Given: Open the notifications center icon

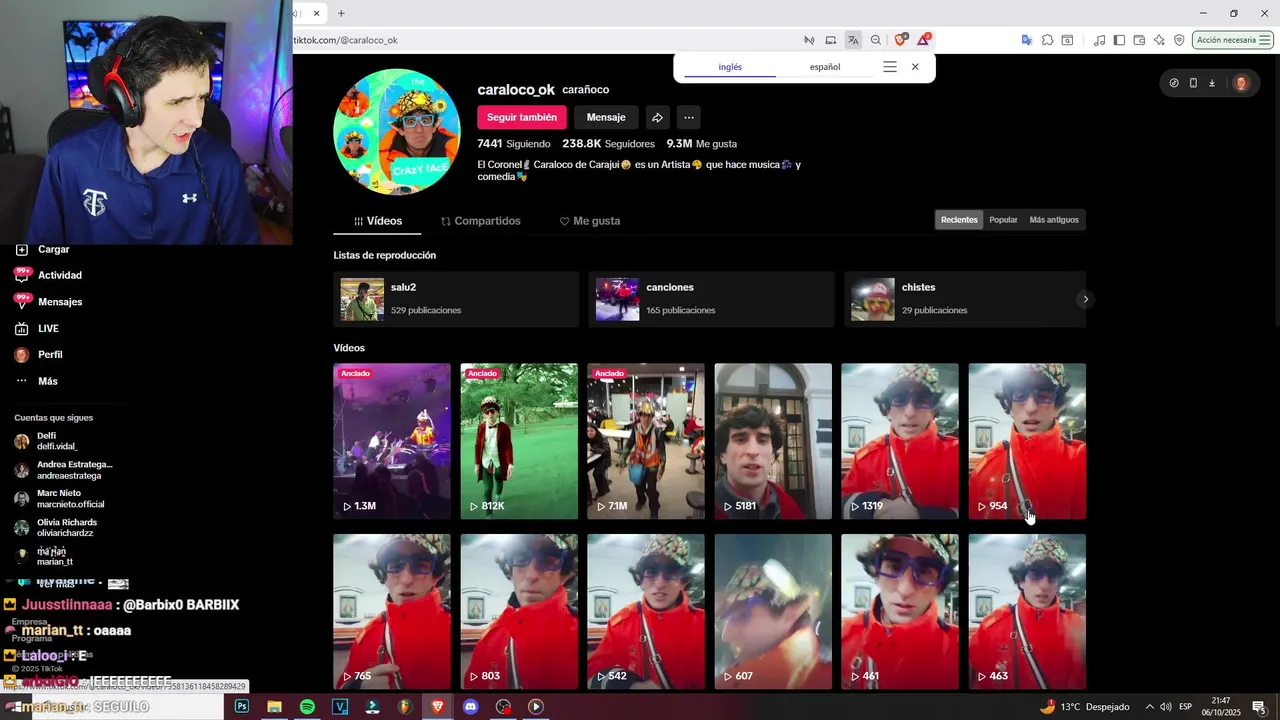Looking at the screenshot, I should 1259,707.
